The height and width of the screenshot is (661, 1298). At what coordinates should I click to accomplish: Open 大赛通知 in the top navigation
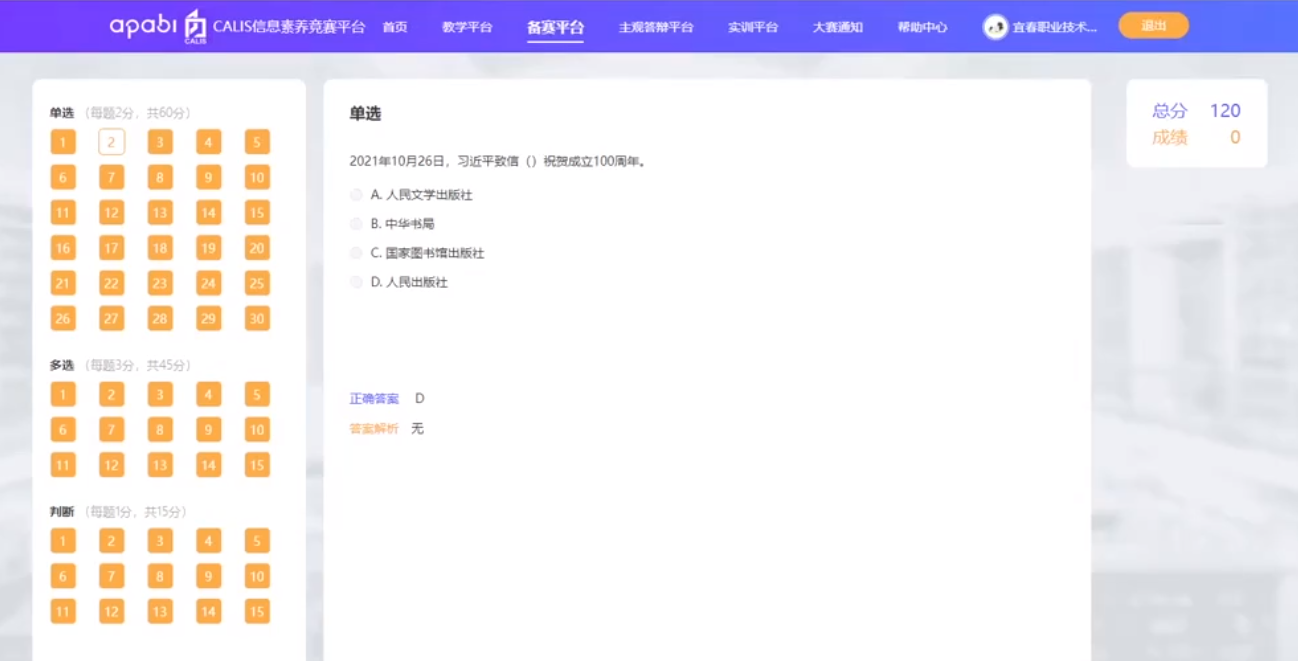838,27
